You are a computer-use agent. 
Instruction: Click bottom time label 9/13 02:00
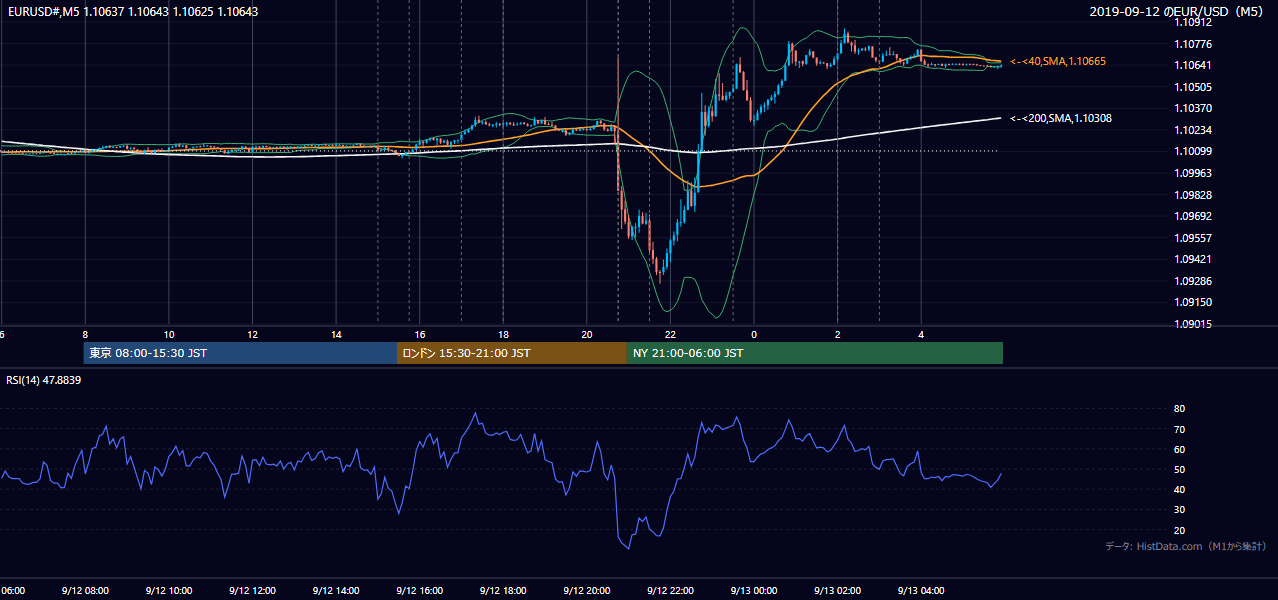click(838, 591)
